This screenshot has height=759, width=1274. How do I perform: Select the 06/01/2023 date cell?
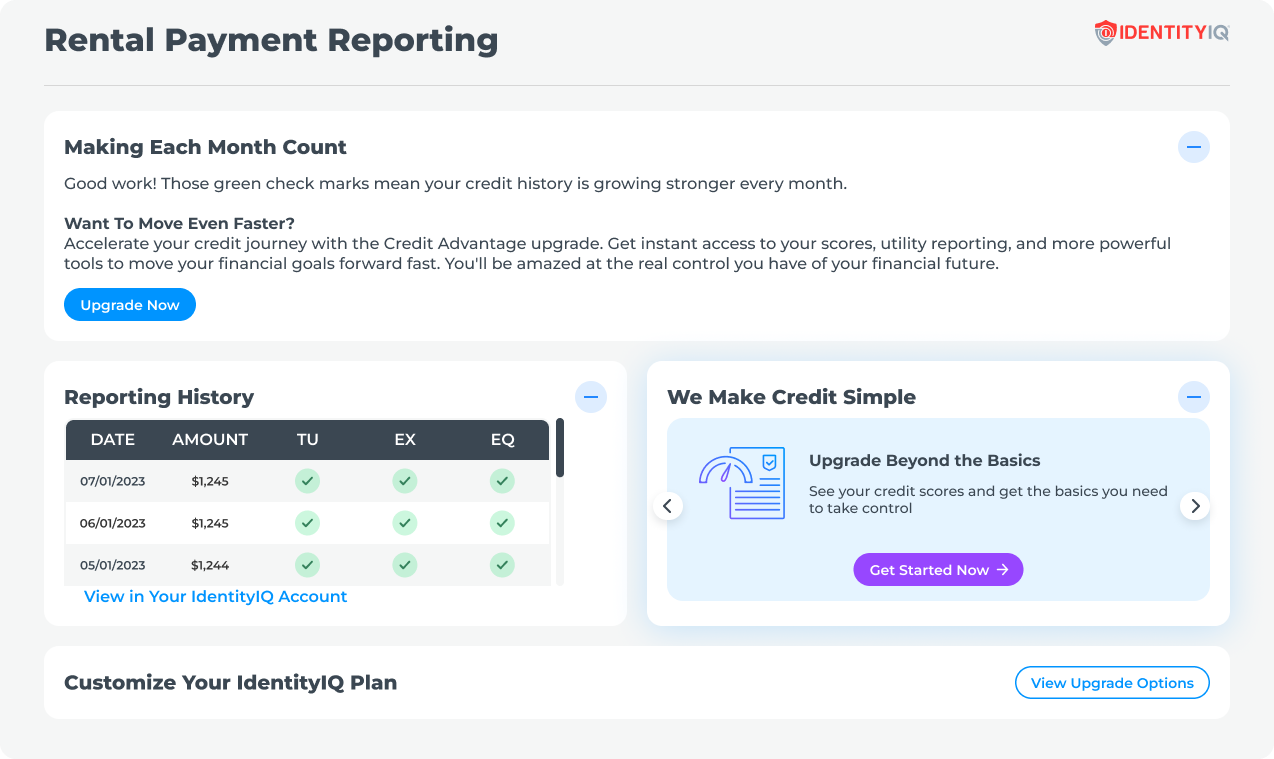(112, 523)
